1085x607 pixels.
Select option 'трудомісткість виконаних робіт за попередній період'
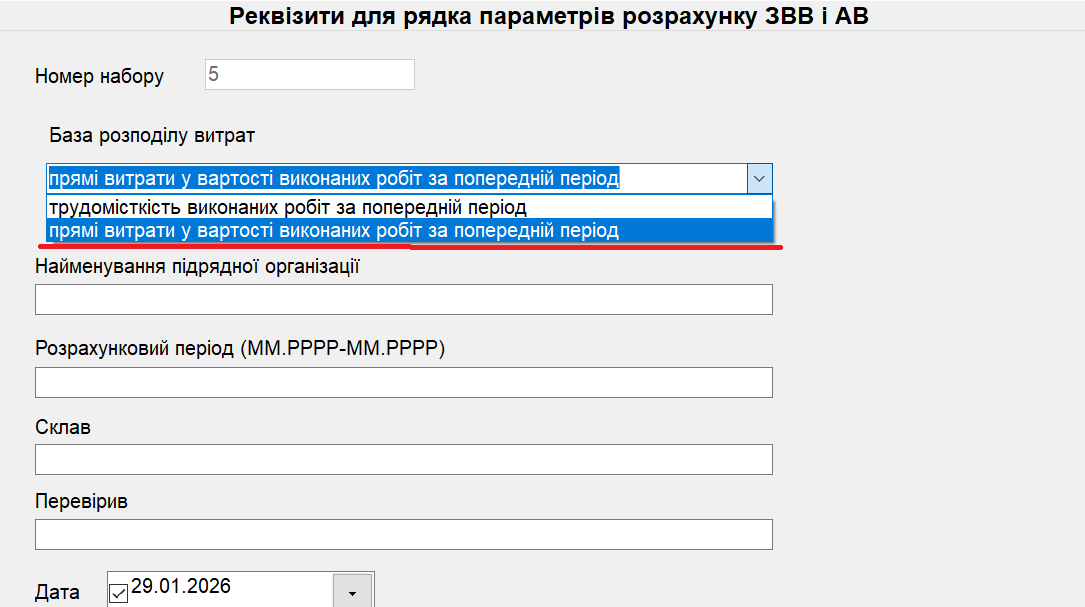pyautogui.click(x=288, y=207)
